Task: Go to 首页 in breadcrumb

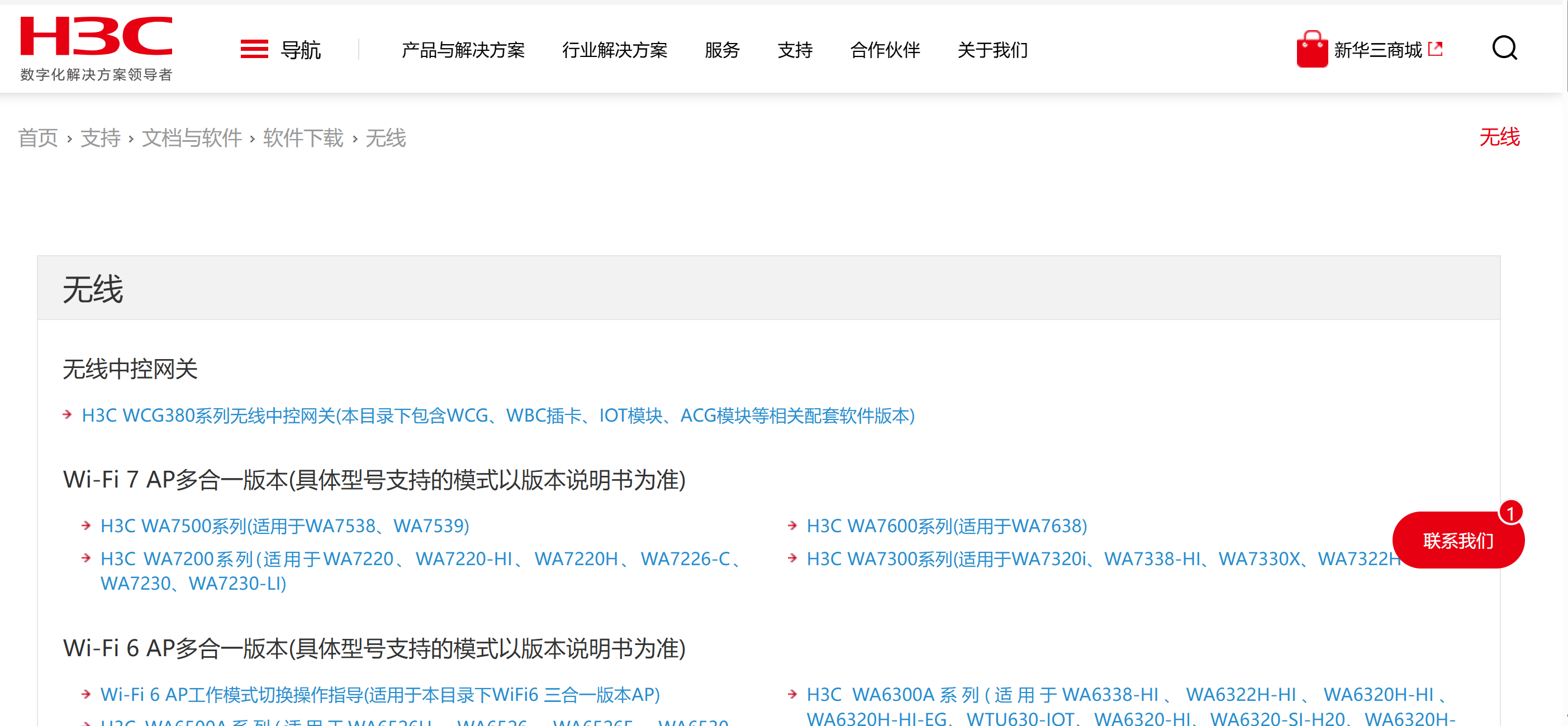Action: click(38, 138)
